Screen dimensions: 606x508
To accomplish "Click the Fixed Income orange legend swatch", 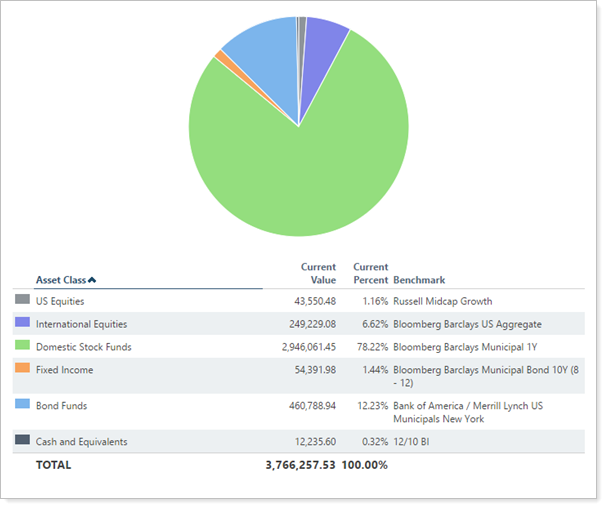I will [x=22, y=368].
